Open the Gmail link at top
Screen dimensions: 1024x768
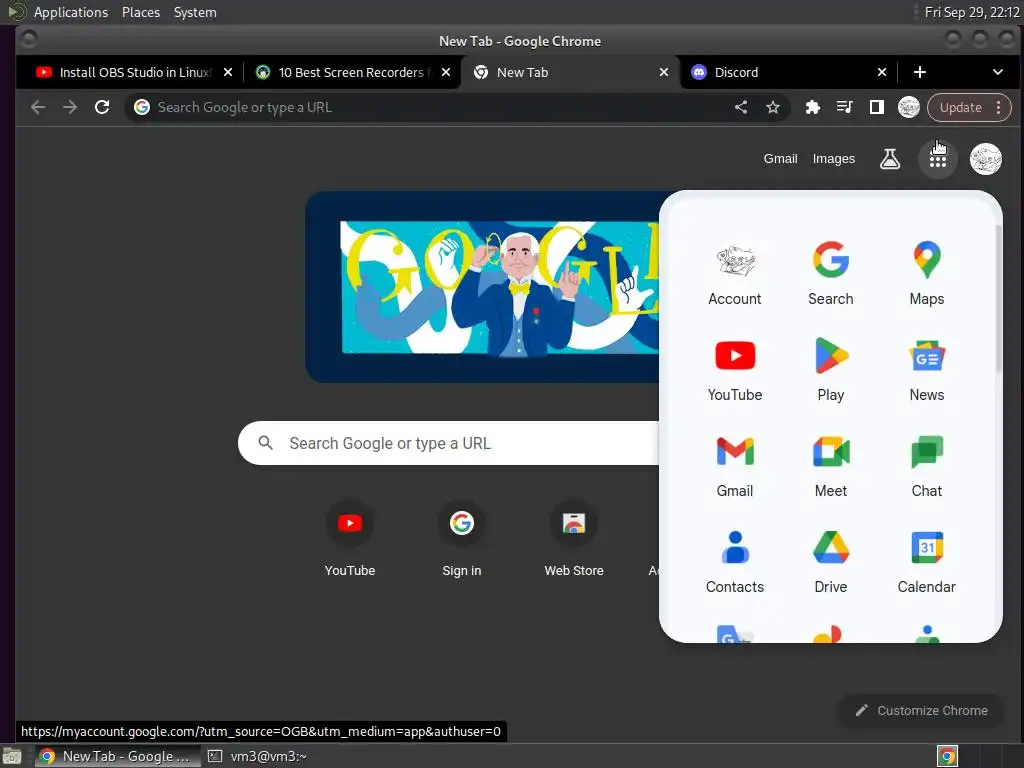(x=780, y=159)
